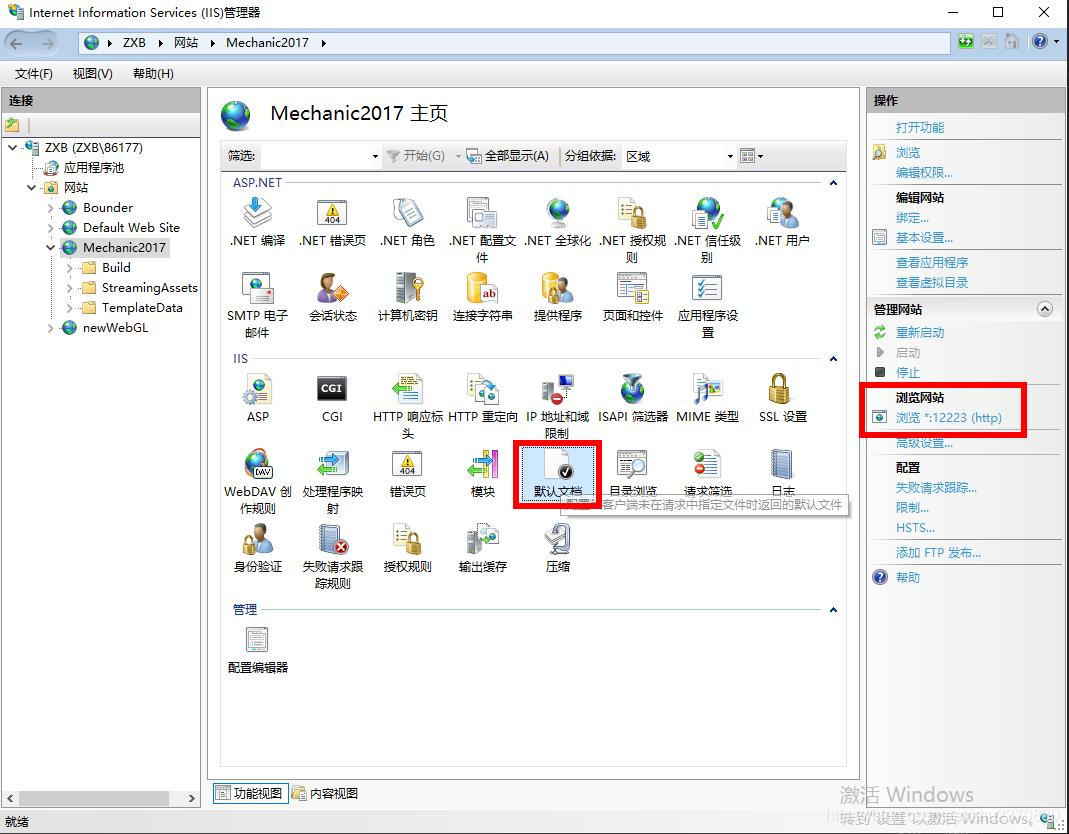Collapse the ZXB server node

[13, 147]
